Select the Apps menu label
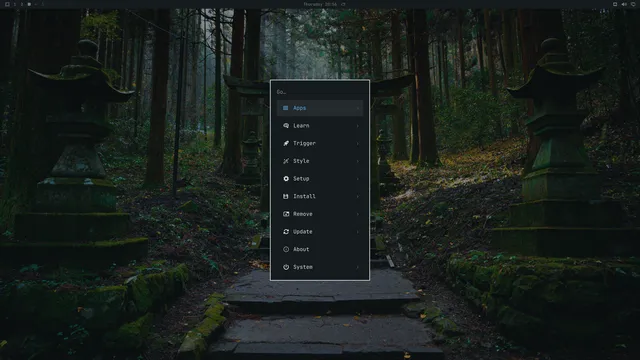Viewport: 640px width, 360px height. click(299, 108)
